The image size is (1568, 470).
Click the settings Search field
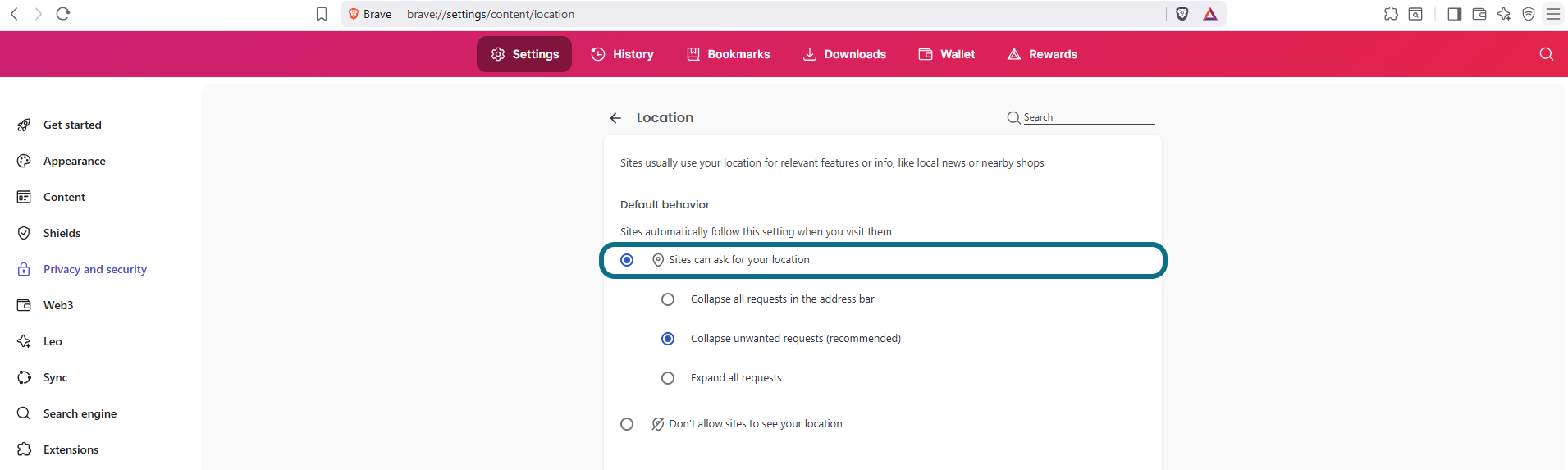tap(1089, 117)
